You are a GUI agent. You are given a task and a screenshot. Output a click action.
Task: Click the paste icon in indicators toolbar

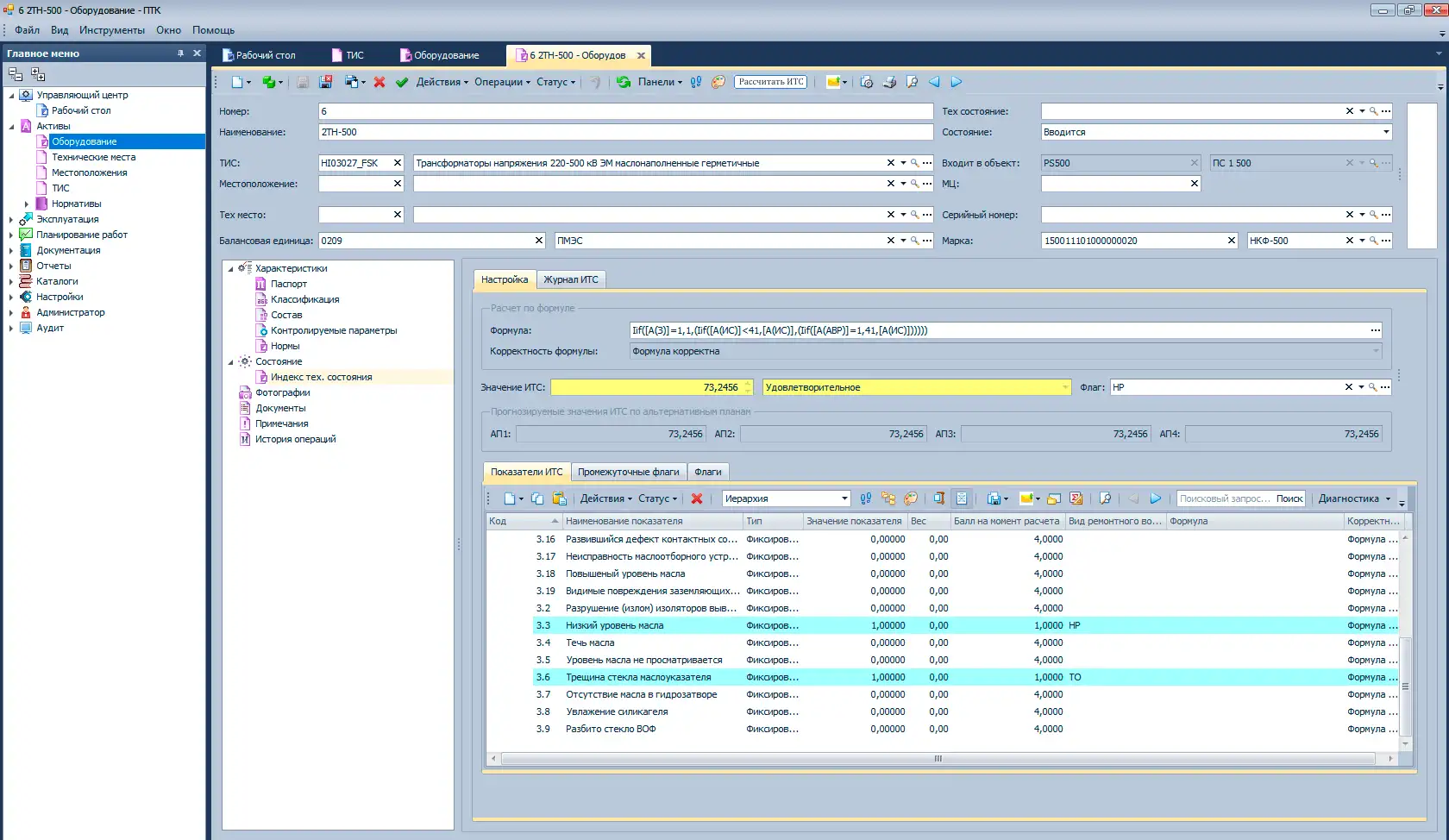[559, 498]
